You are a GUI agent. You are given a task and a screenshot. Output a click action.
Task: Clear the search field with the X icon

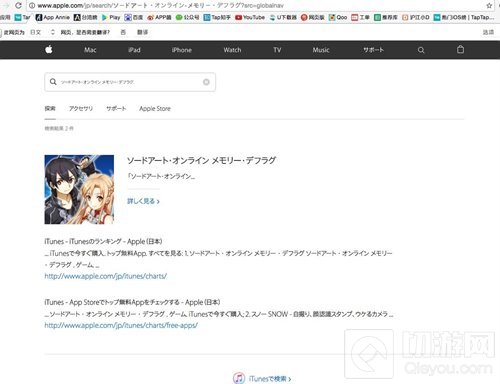pyautogui.click(x=206, y=82)
